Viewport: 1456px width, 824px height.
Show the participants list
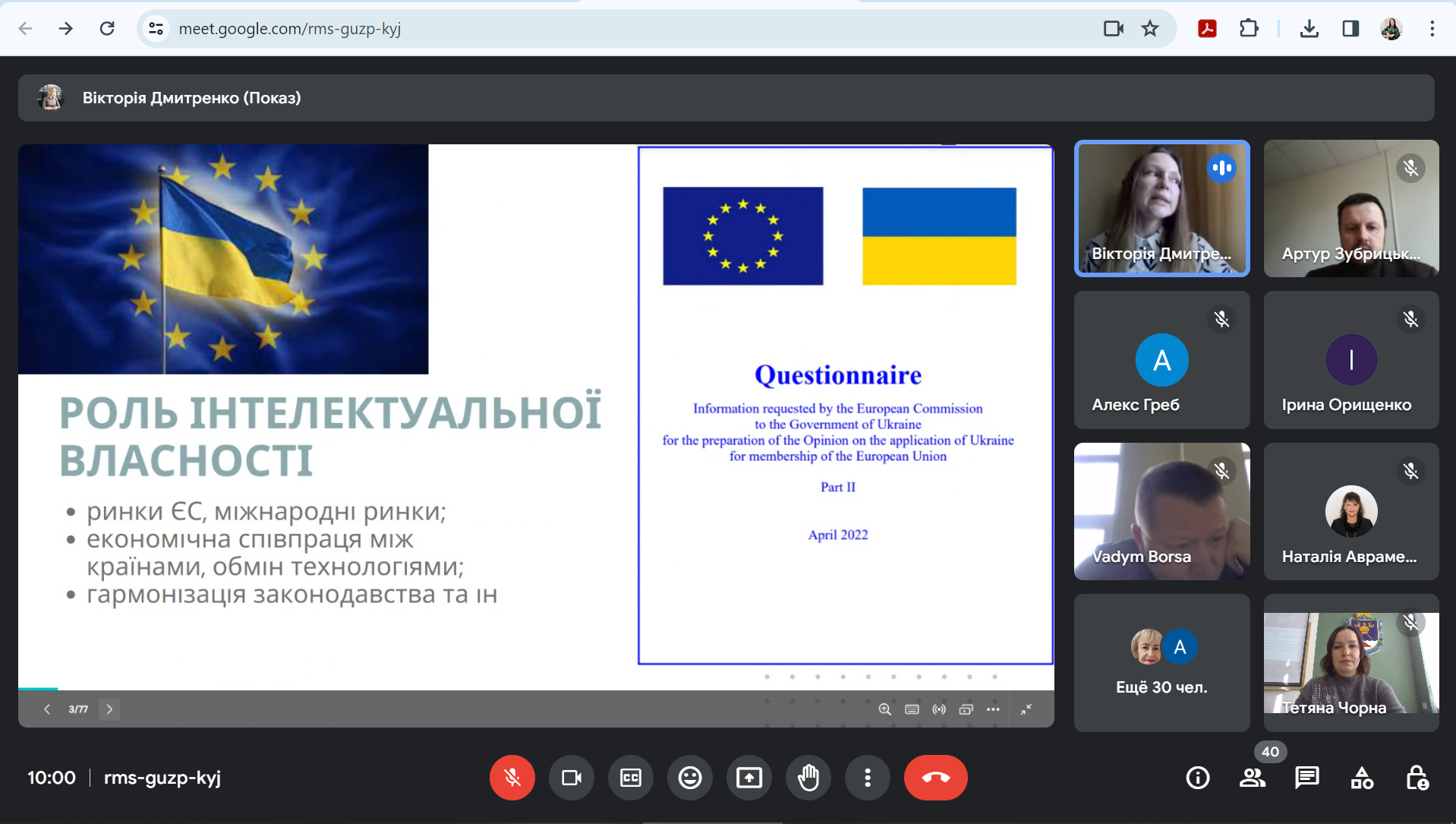[1253, 778]
